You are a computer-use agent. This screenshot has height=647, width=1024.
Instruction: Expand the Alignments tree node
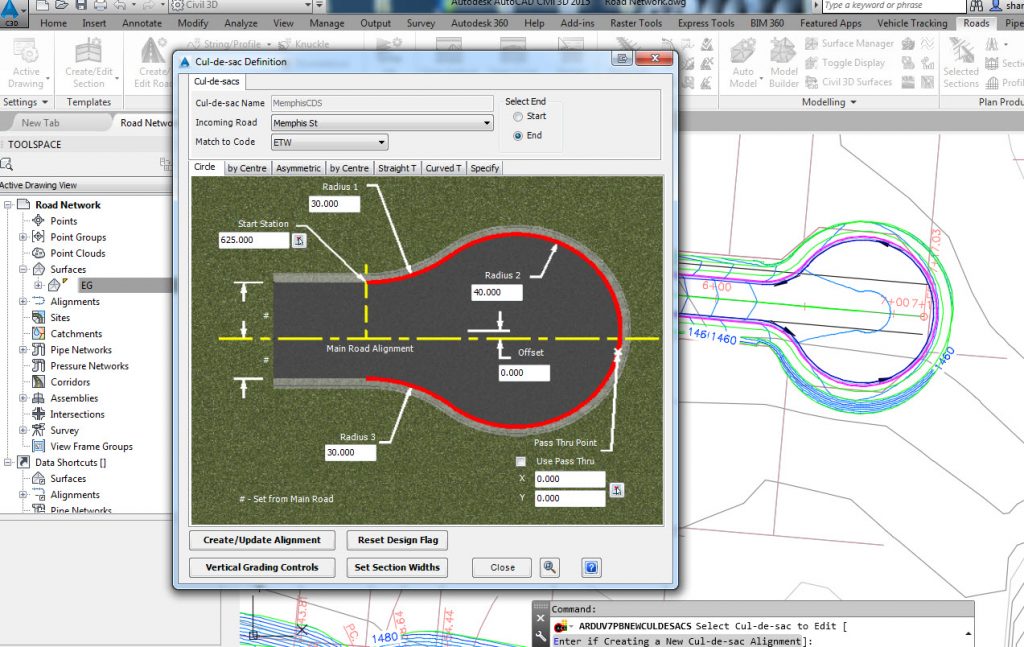(x=23, y=302)
